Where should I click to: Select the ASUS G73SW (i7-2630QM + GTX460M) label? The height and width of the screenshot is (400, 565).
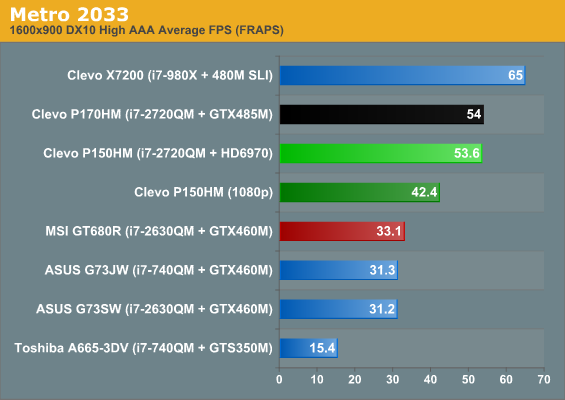click(x=154, y=309)
